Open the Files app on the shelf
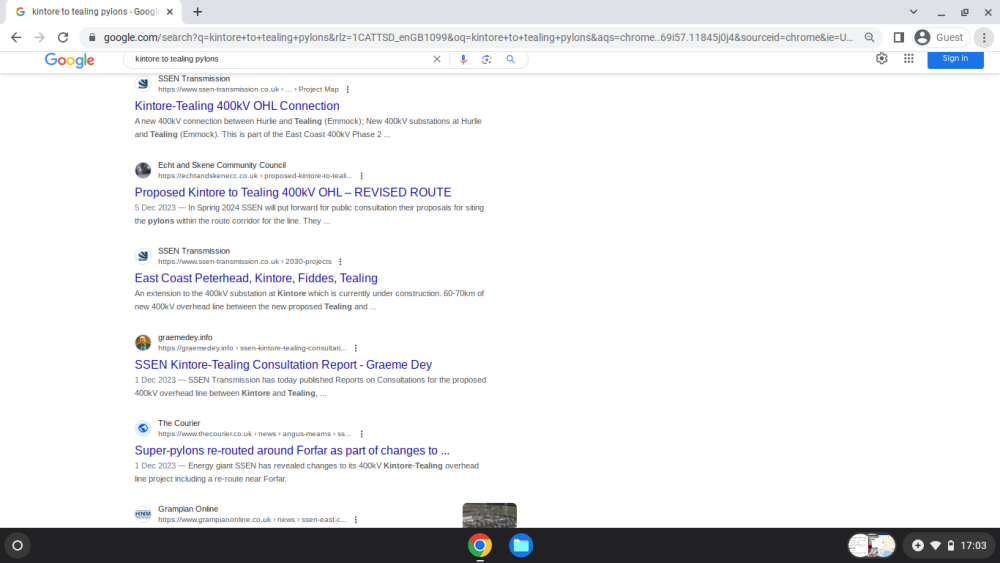The width and height of the screenshot is (1000, 563). coord(521,546)
